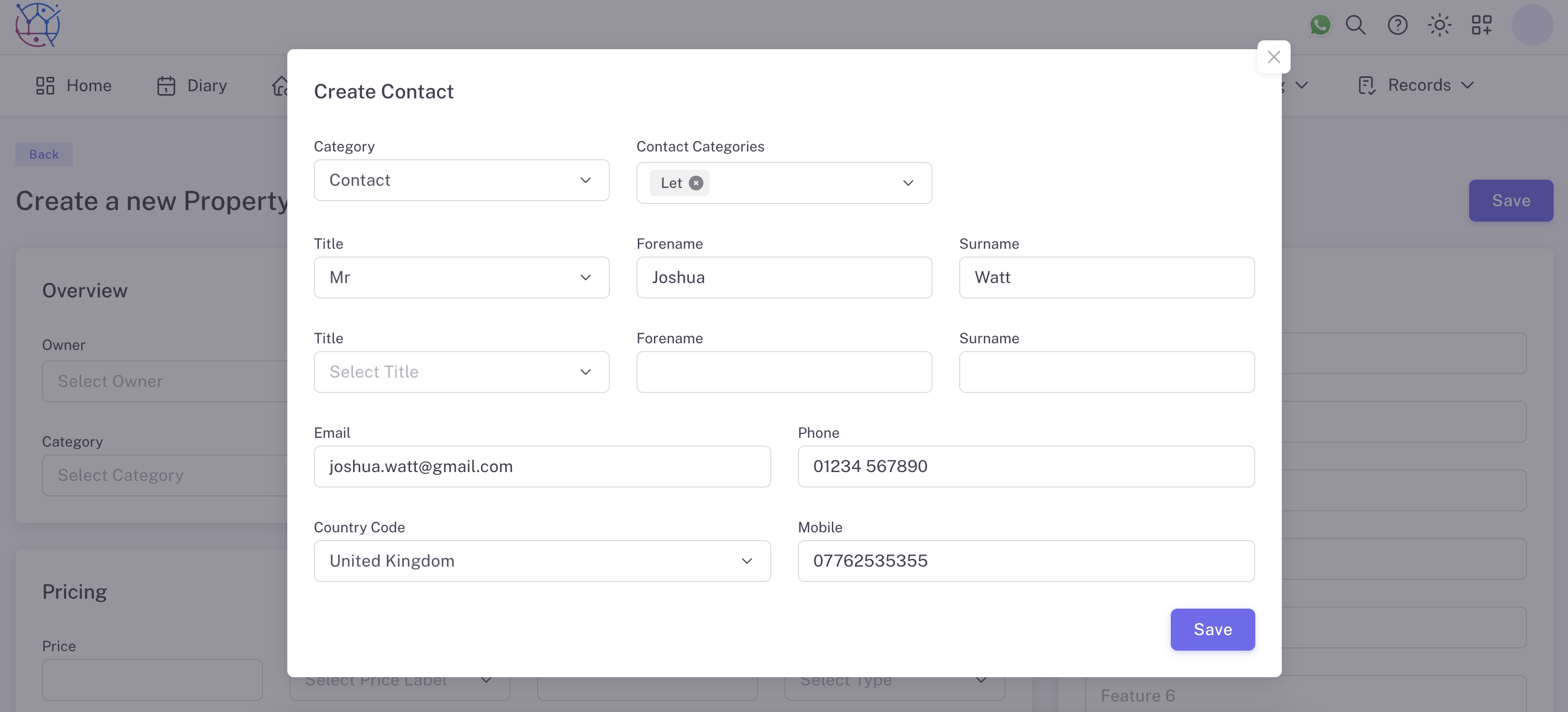Click the Back button
The height and width of the screenshot is (712, 1568).
pos(44,154)
